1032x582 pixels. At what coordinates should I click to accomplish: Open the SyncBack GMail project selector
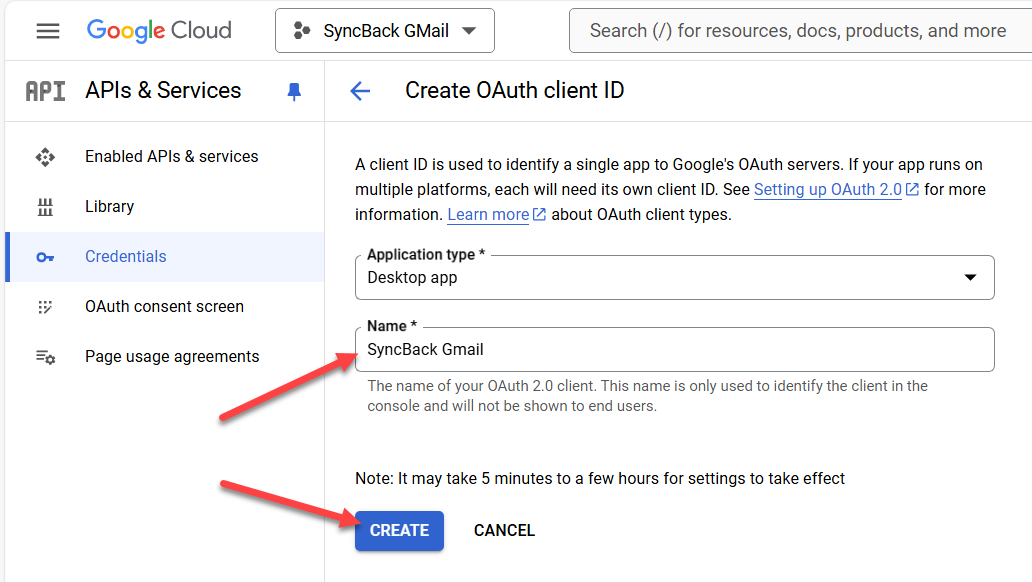[385, 30]
